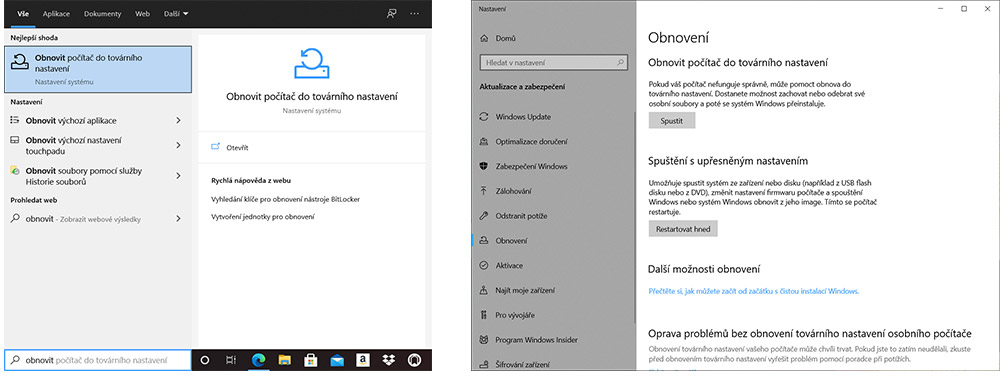
Task: Click the Domů home icon in Settings
Action: [483, 38]
